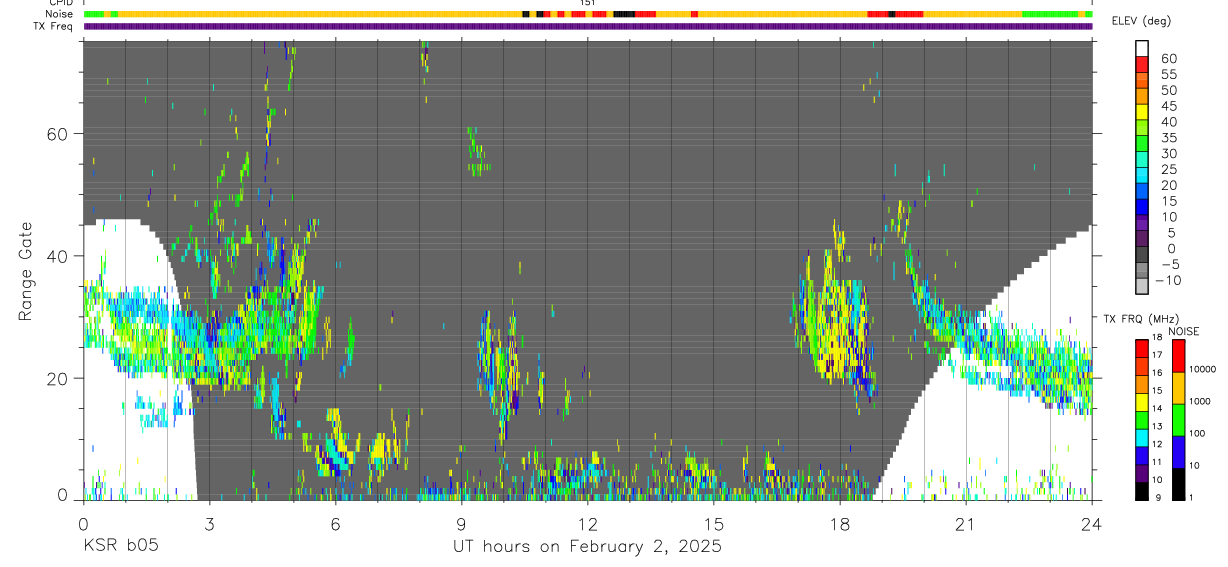Click the 'UT hours on February 2, 2025' axis title
The width and height of the screenshot is (1228, 567).
tap(588, 547)
